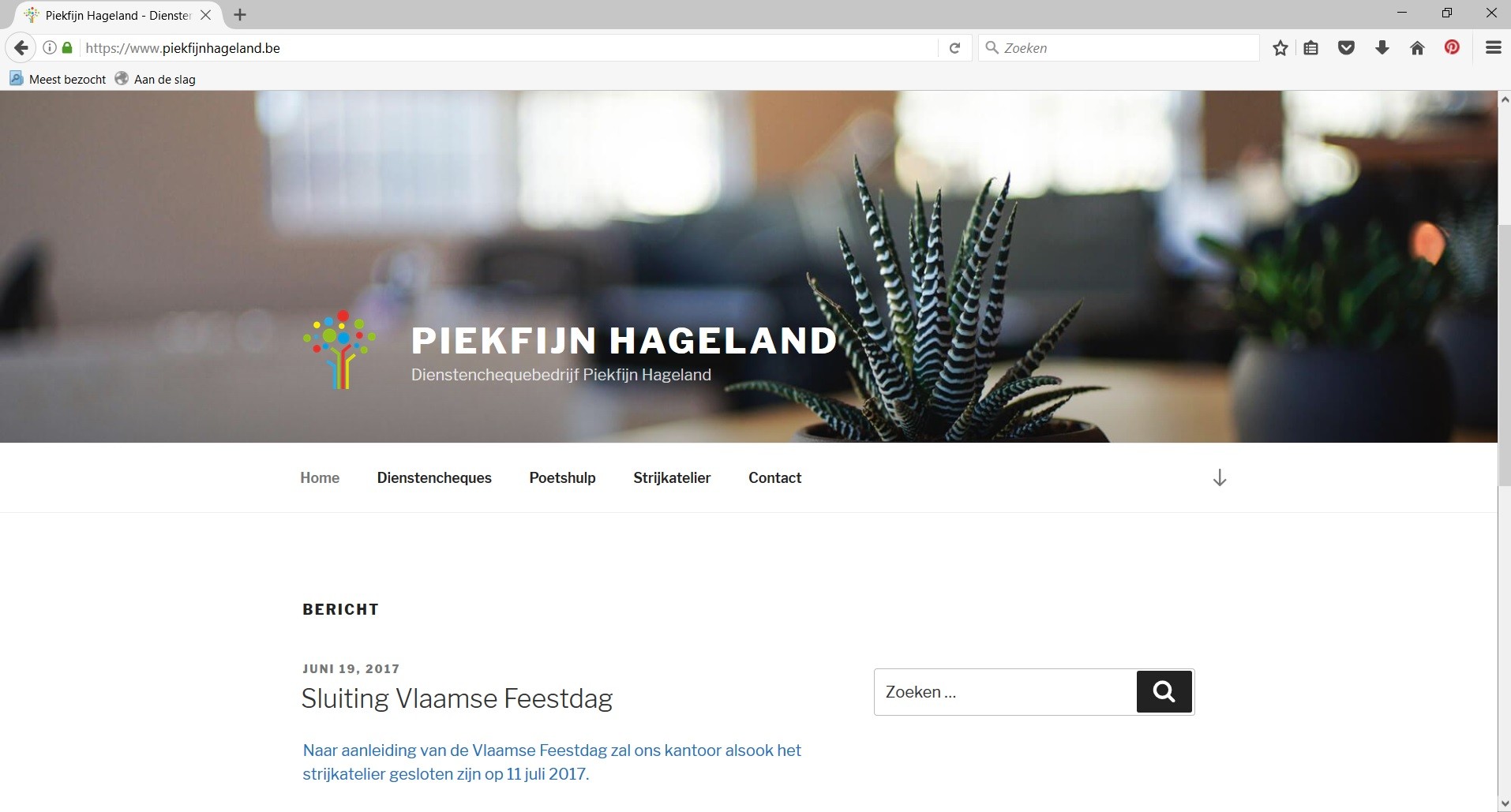Bookmark this page with the star icon
Image resolution: width=1511 pixels, height=812 pixels.
point(1280,48)
